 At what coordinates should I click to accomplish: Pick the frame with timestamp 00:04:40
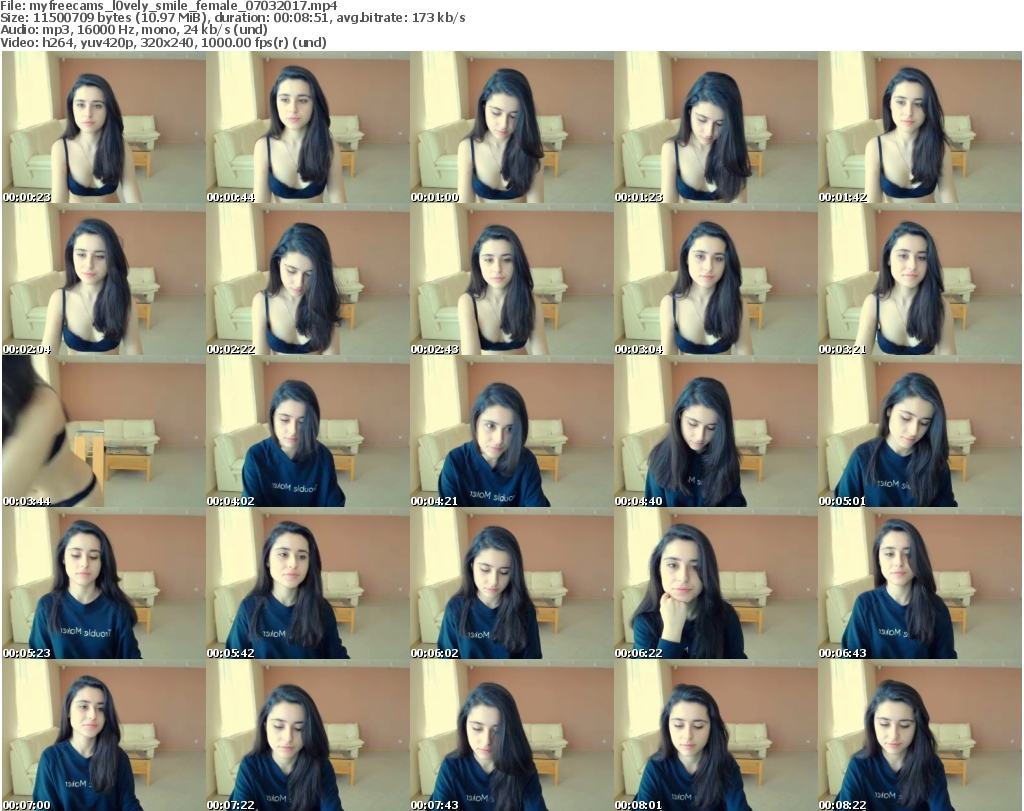tap(716, 432)
